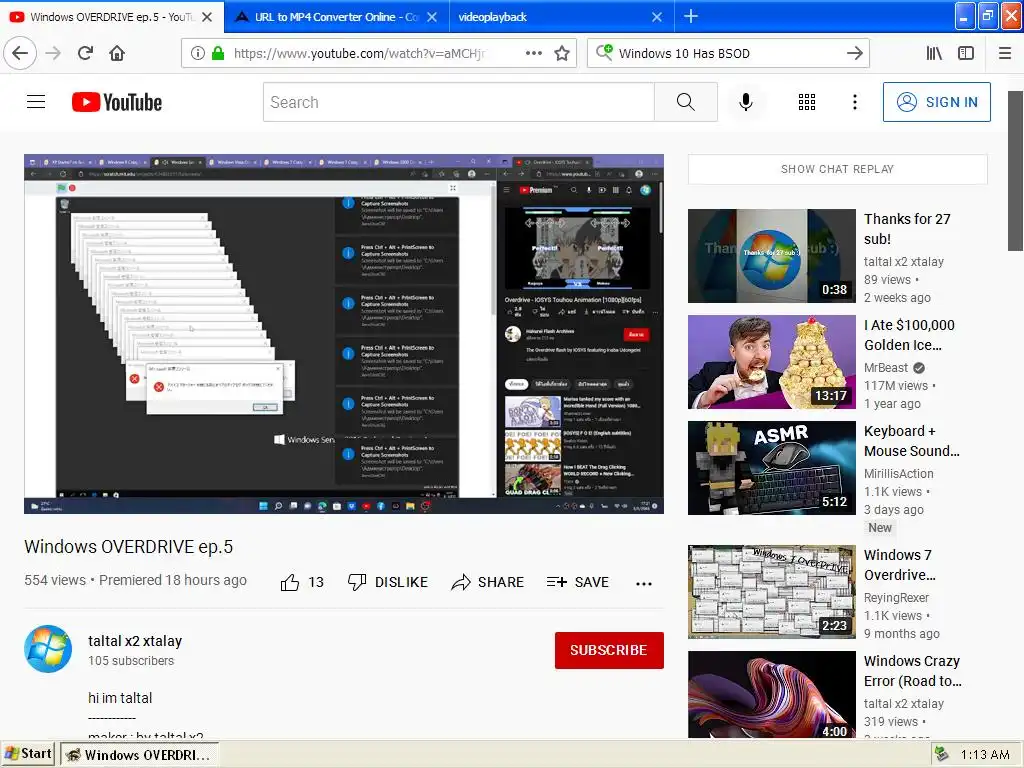Click the green padlock security icon

tap(217, 54)
